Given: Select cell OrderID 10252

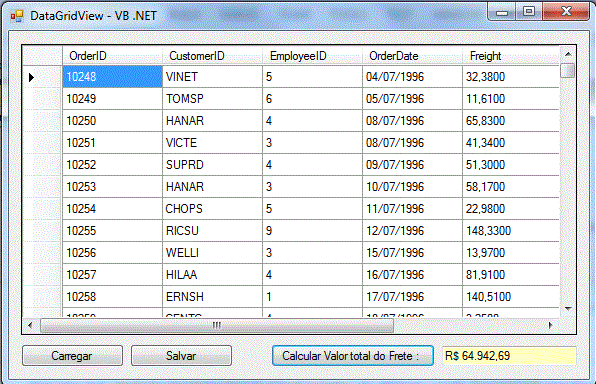Looking at the screenshot, I should tap(113, 165).
